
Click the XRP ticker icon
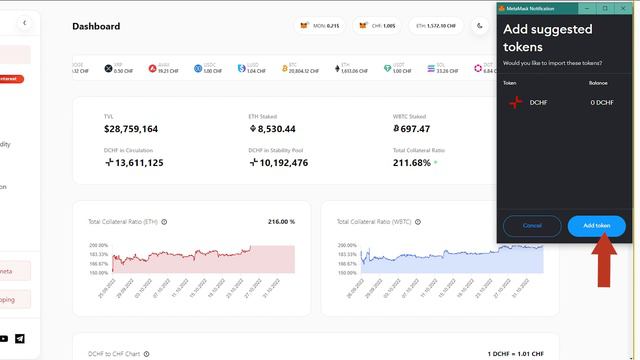click(x=108, y=68)
